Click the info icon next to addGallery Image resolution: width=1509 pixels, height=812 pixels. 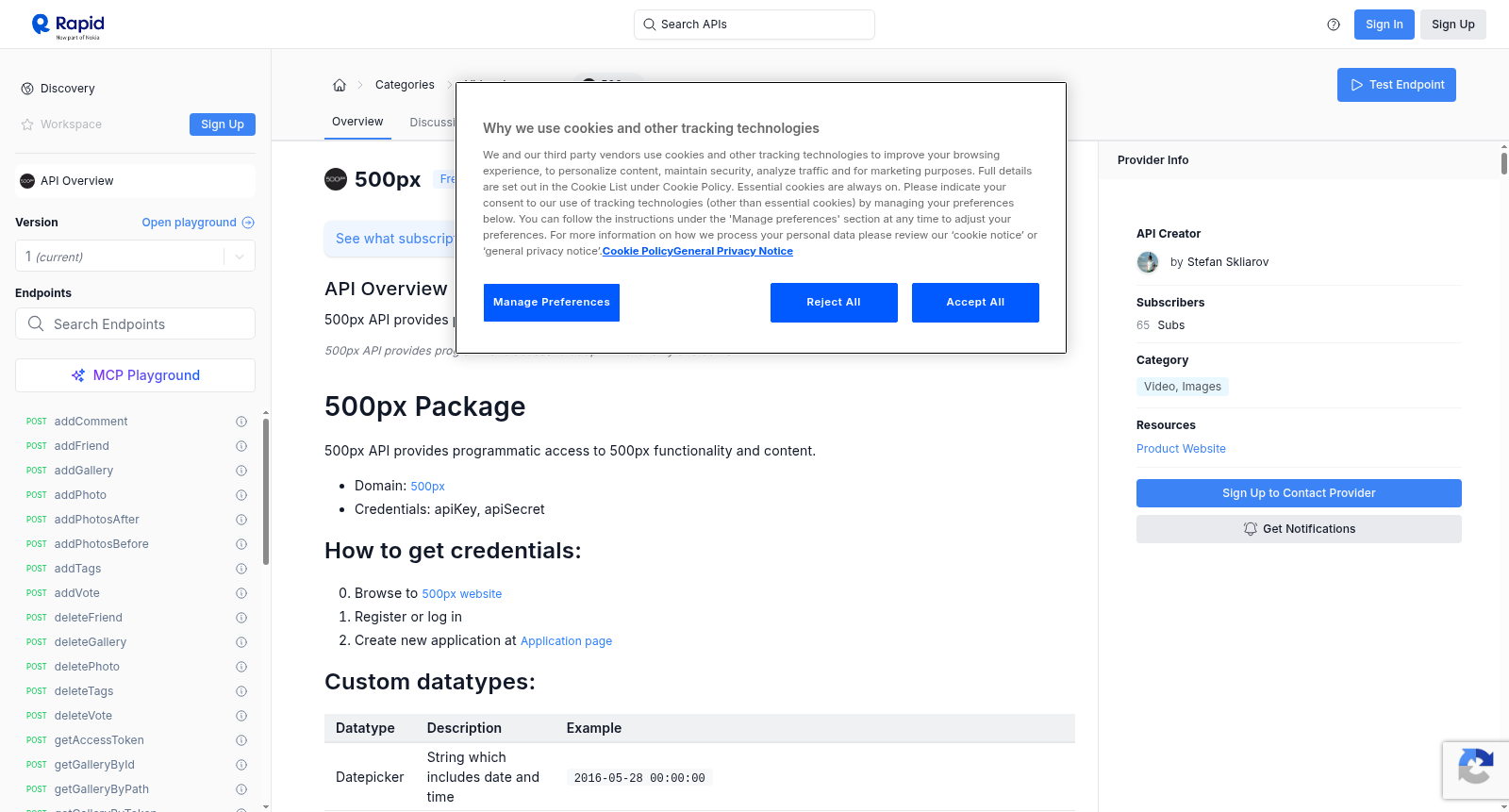click(241, 471)
